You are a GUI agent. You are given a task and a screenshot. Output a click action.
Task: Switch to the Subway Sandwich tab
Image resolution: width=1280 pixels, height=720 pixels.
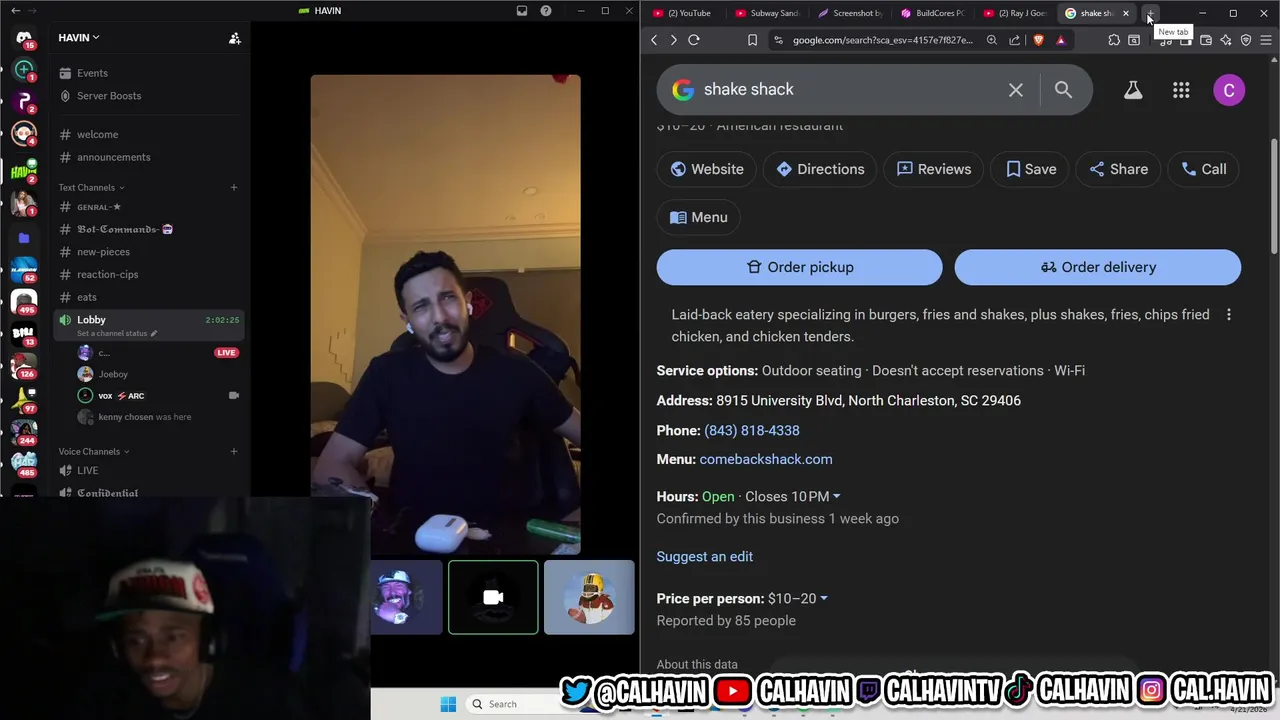click(x=768, y=13)
